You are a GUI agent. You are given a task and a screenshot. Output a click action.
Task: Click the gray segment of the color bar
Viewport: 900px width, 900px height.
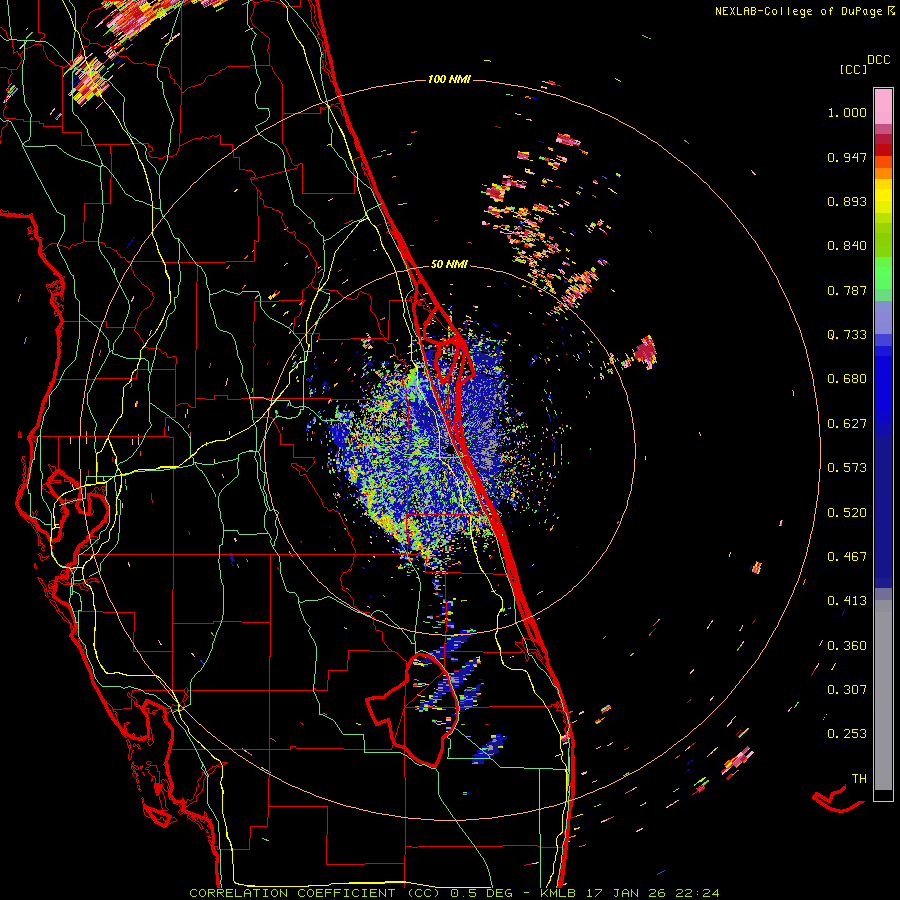click(883, 695)
